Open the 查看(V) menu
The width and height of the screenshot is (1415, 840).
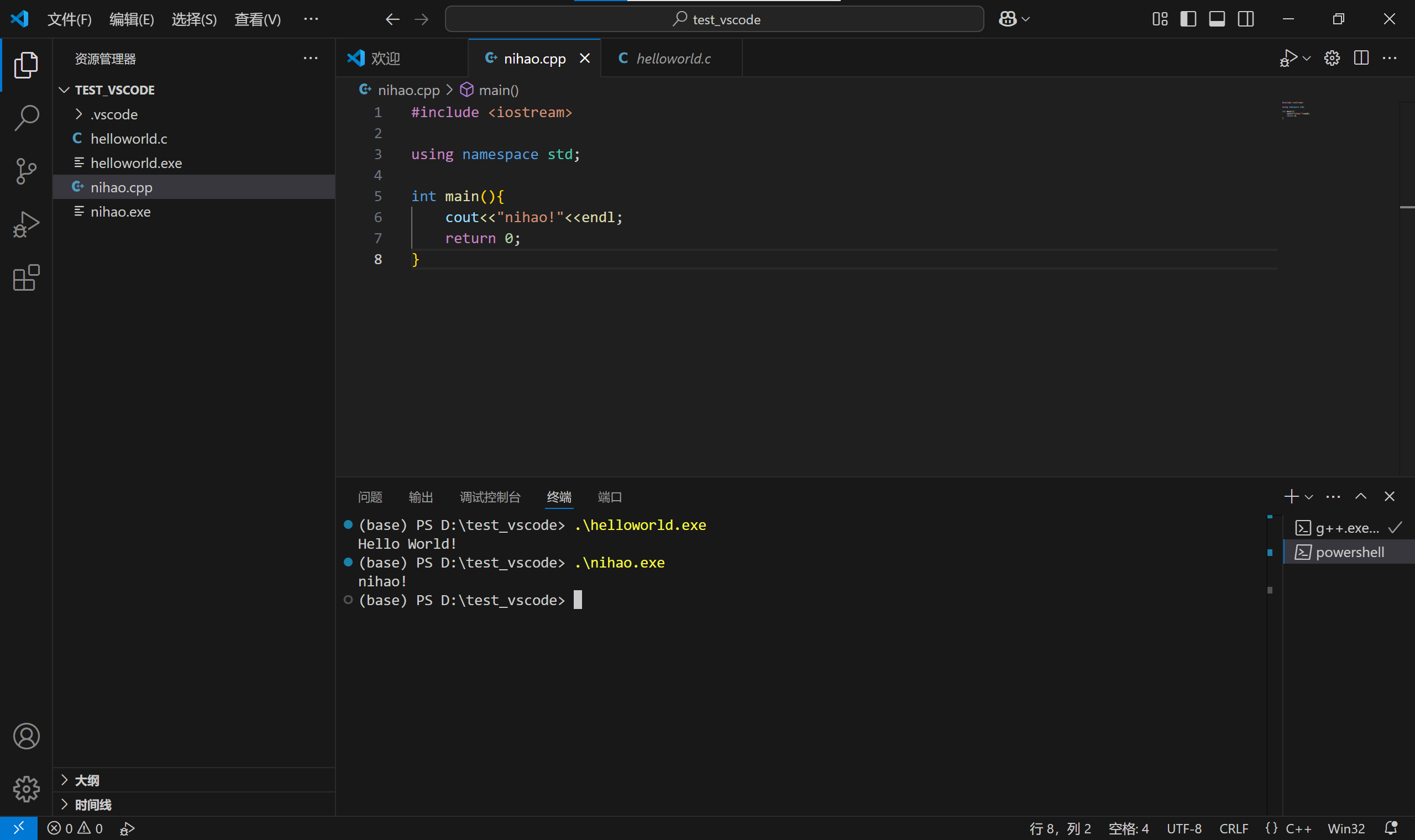tap(258, 19)
